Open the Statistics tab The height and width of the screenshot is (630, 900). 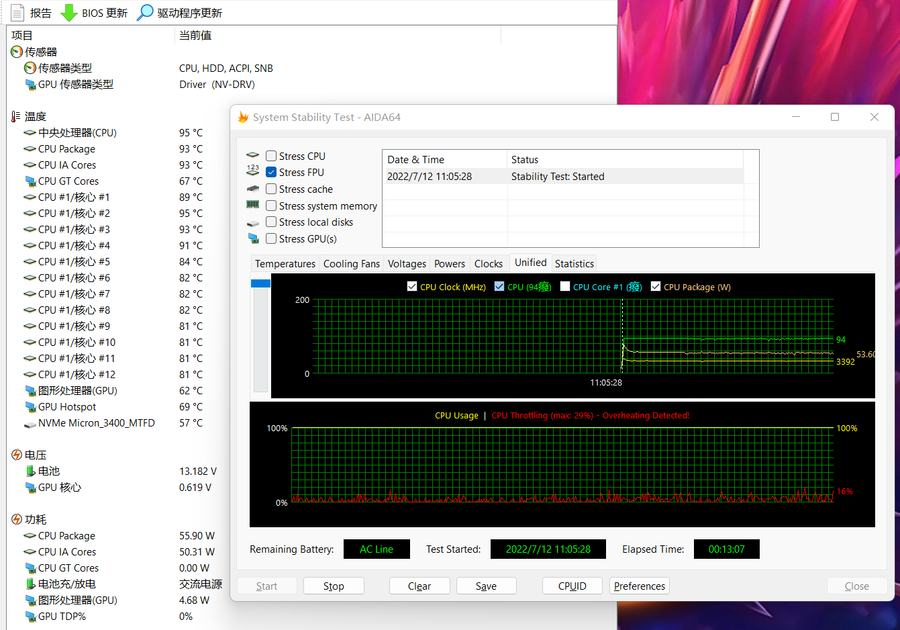[574, 264]
